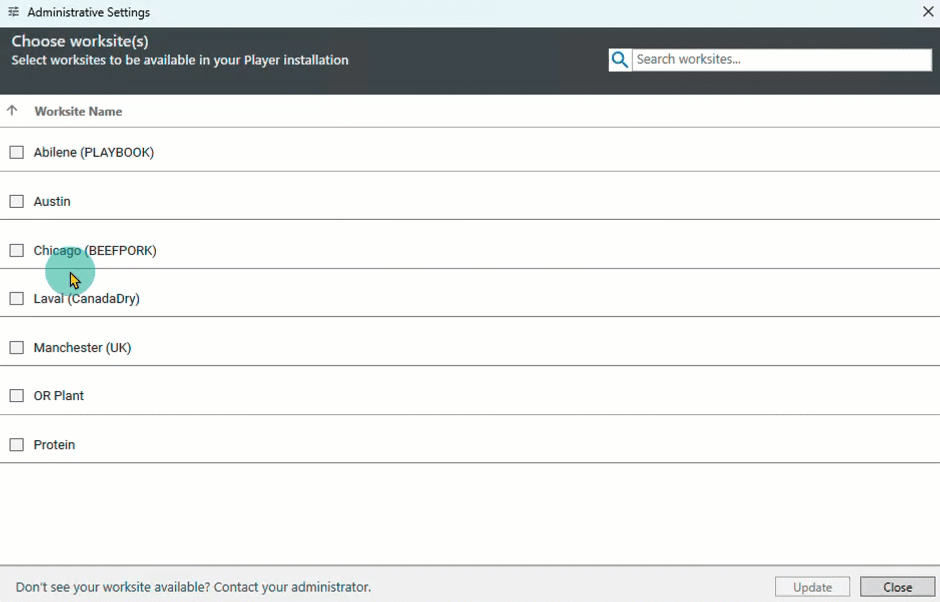The height and width of the screenshot is (602, 940).
Task: Click the sort arrow beside Worksite Name
Action: pyautogui.click(x=12, y=111)
